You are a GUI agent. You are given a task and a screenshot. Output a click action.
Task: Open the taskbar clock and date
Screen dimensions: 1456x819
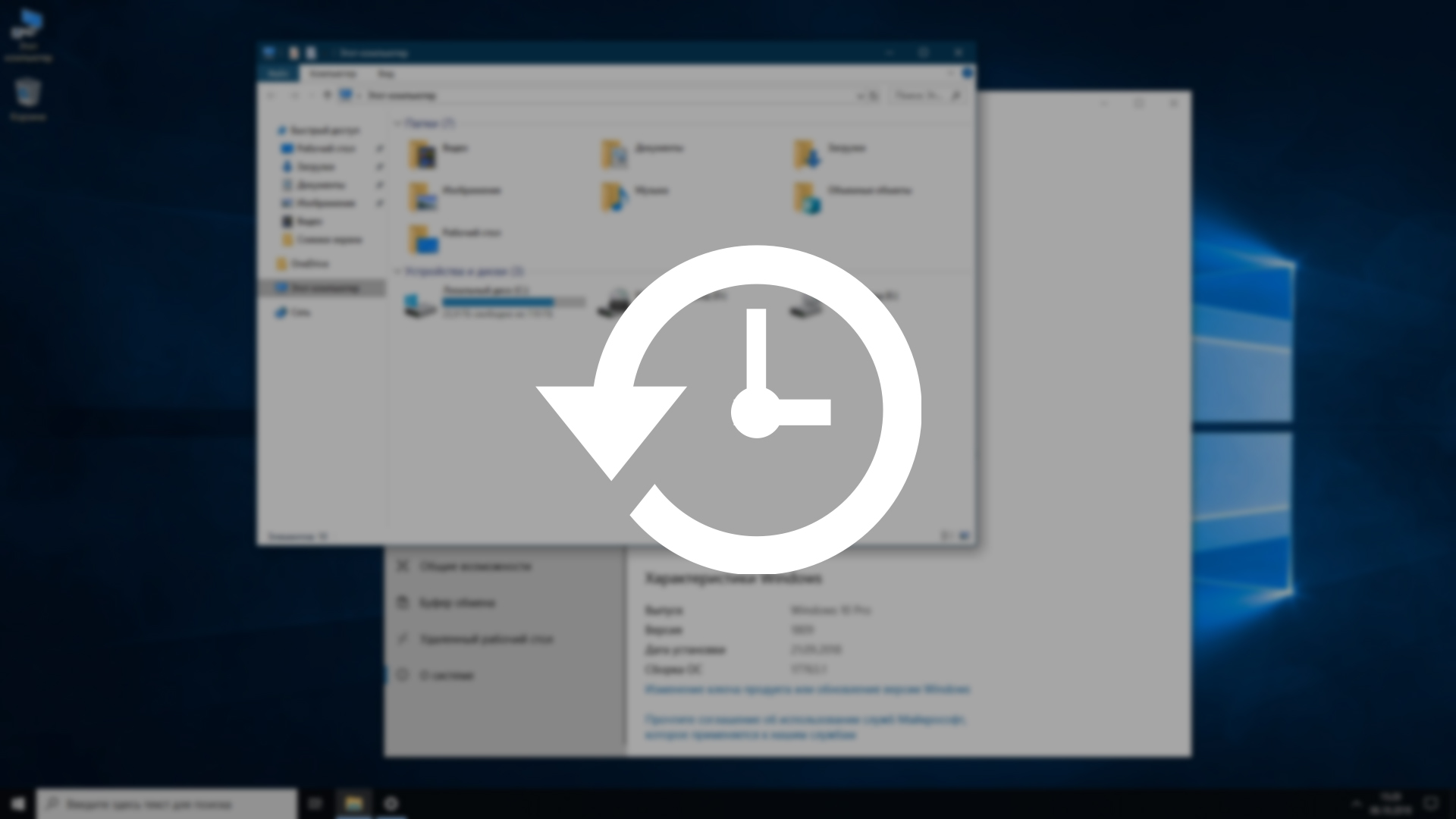1391,804
